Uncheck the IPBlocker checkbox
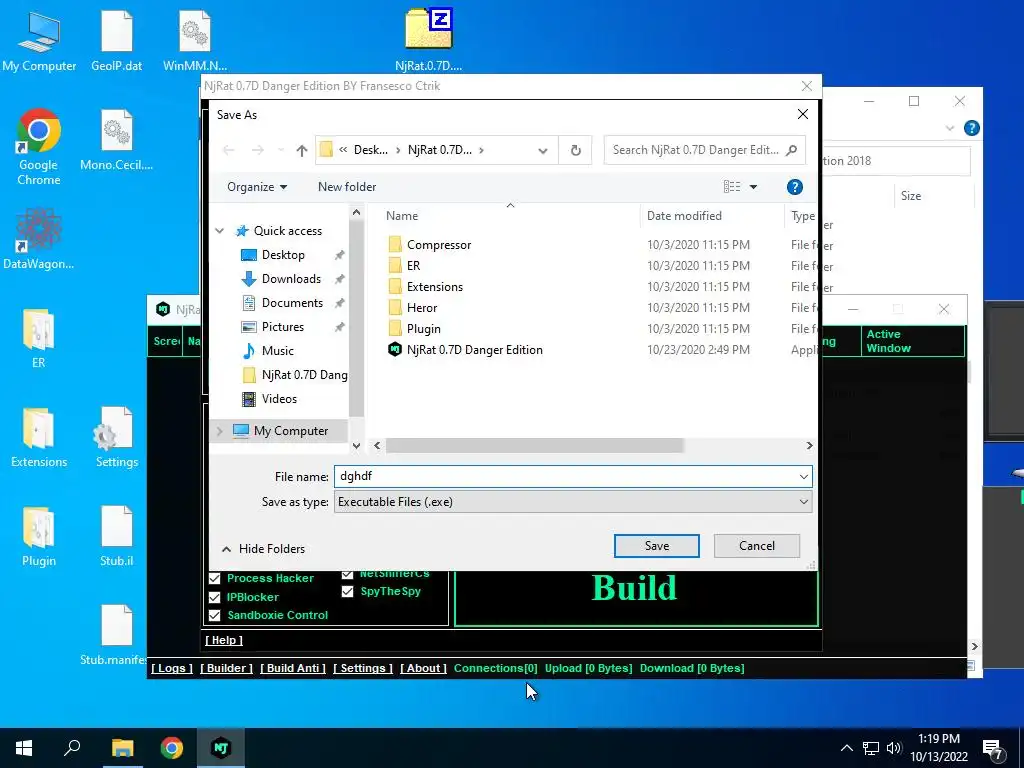This screenshot has height=768, width=1024. [214, 597]
